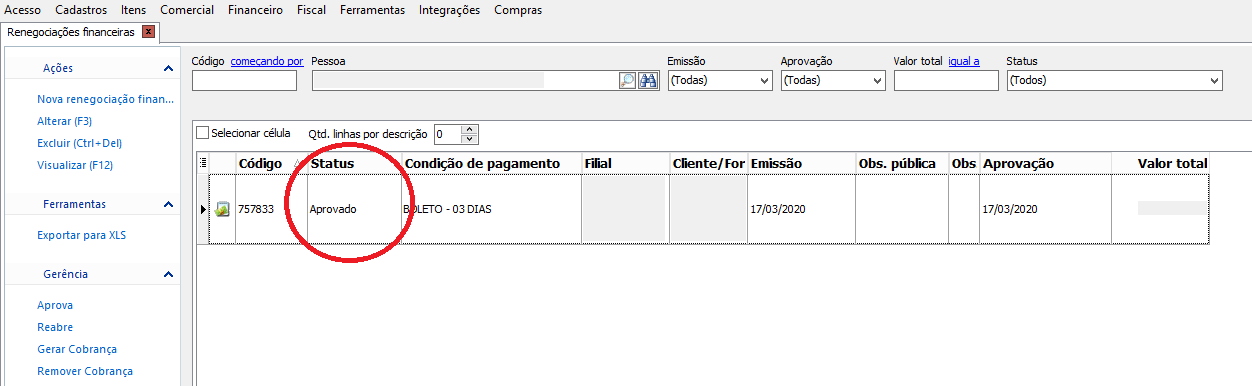Open the Itens menu

[133, 10]
